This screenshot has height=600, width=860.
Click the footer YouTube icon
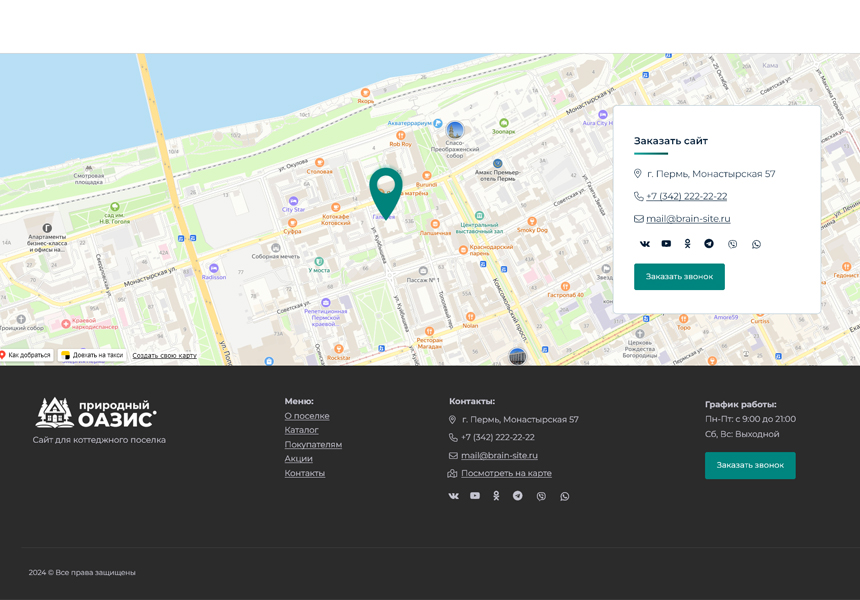(x=475, y=496)
